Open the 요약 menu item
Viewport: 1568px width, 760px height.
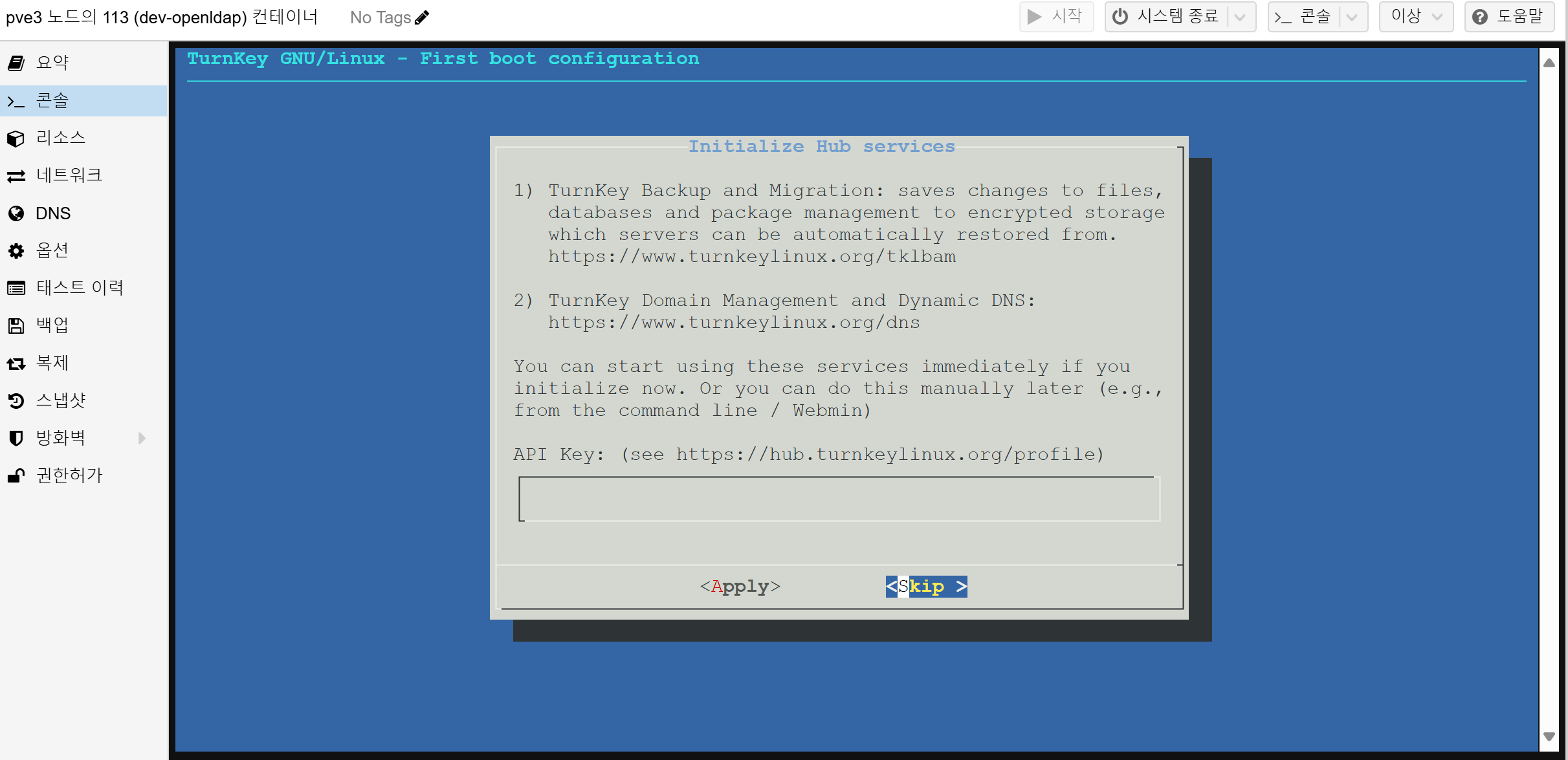click(83, 63)
